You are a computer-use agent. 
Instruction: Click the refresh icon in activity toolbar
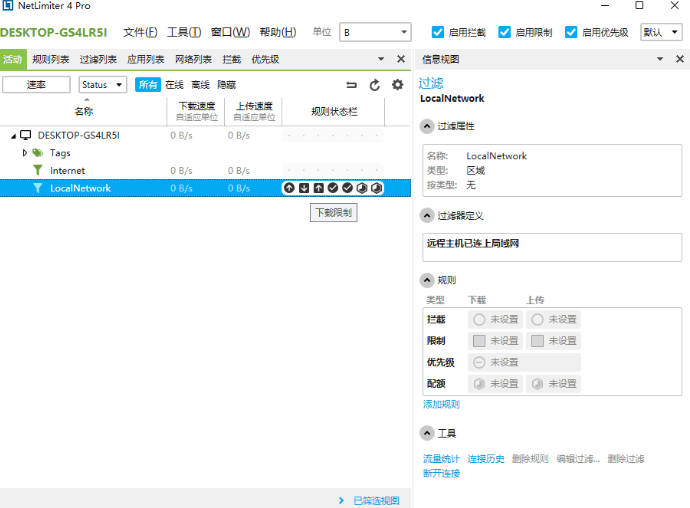[x=374, y=85]
